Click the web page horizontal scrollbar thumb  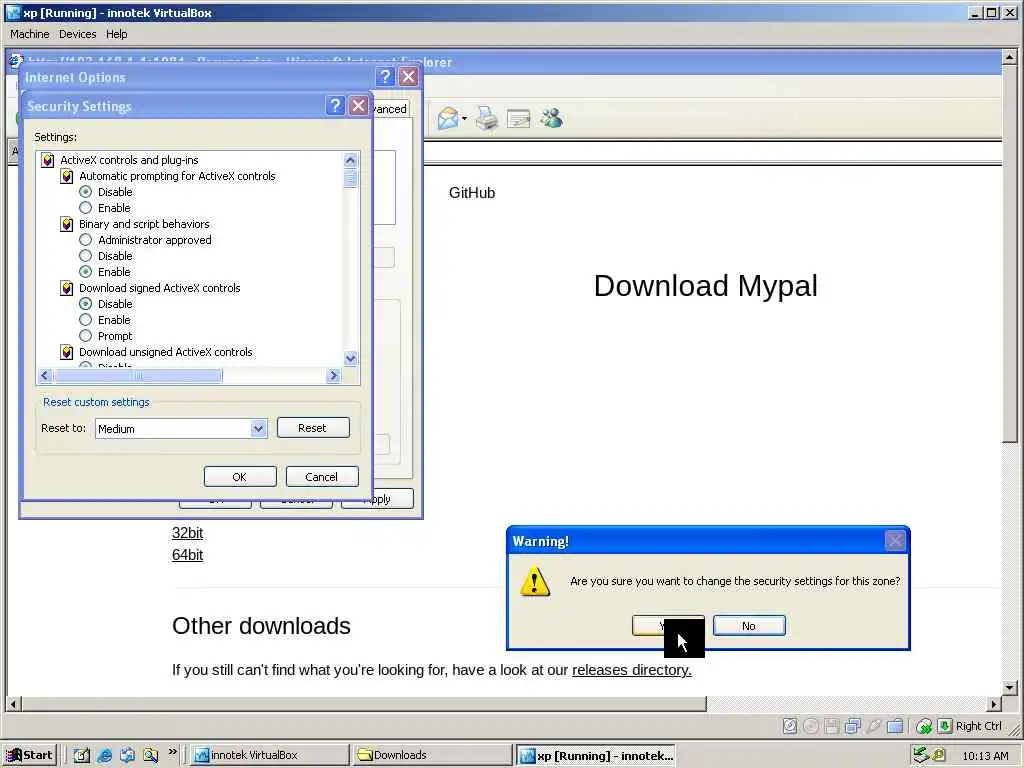coord(364,704)
